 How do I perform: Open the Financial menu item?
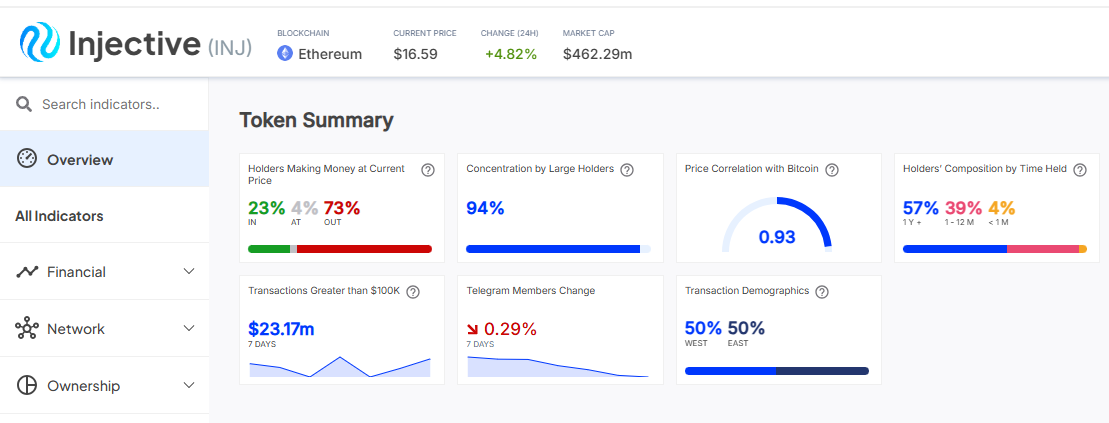[104, 272]
